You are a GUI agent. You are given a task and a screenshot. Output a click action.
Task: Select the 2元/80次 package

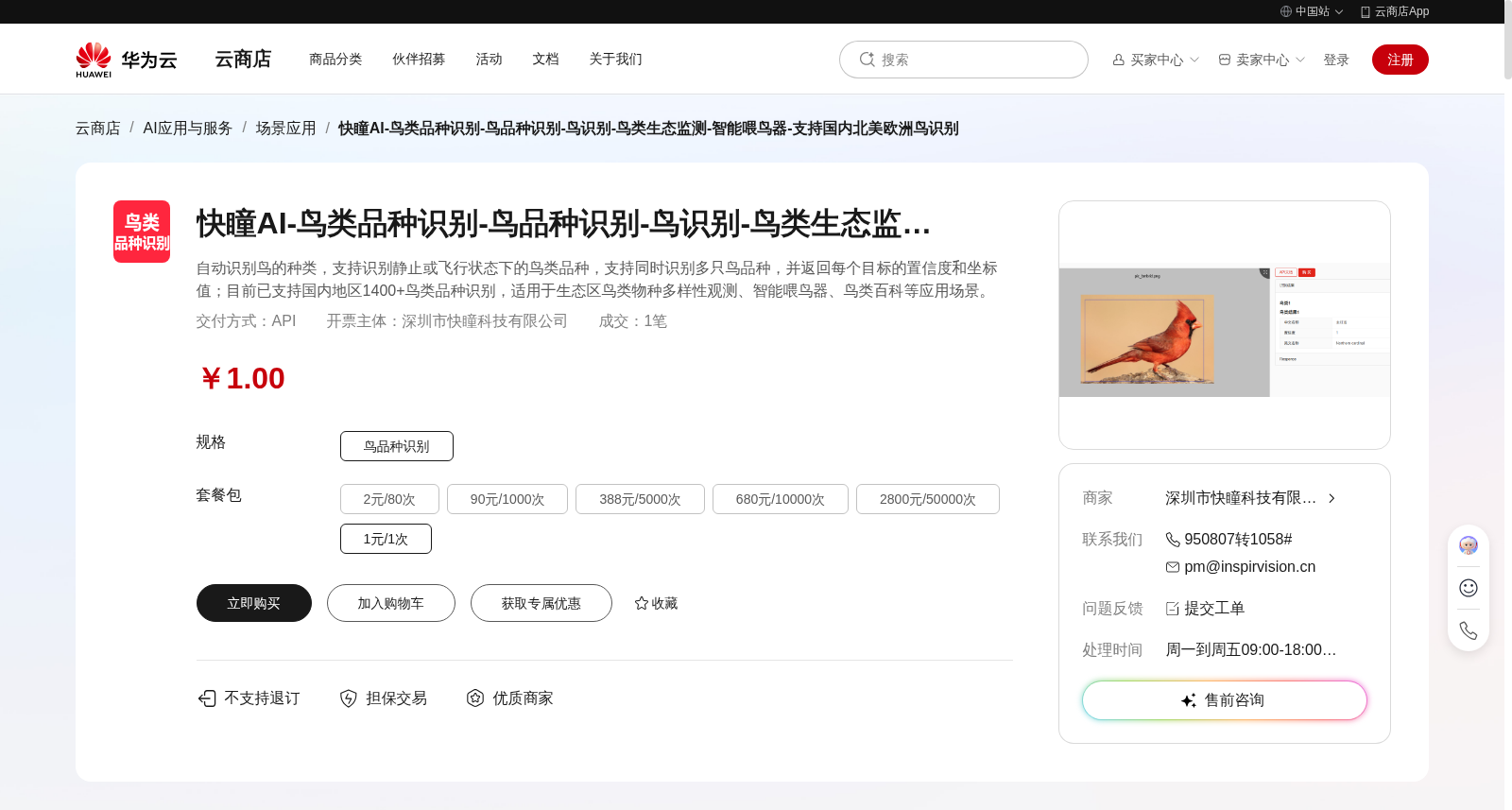[389, 499]
